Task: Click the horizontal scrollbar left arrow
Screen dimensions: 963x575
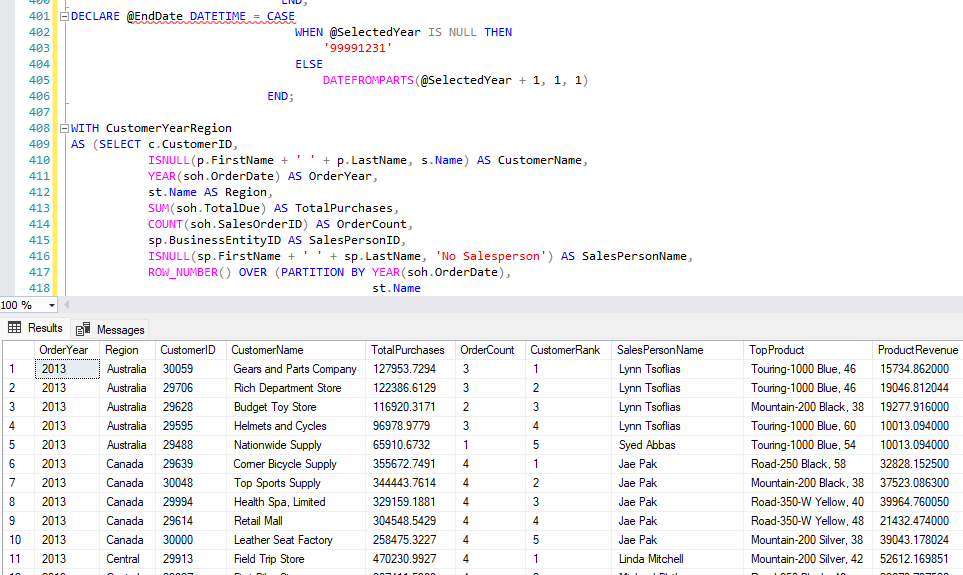Action: click(67, 305)
